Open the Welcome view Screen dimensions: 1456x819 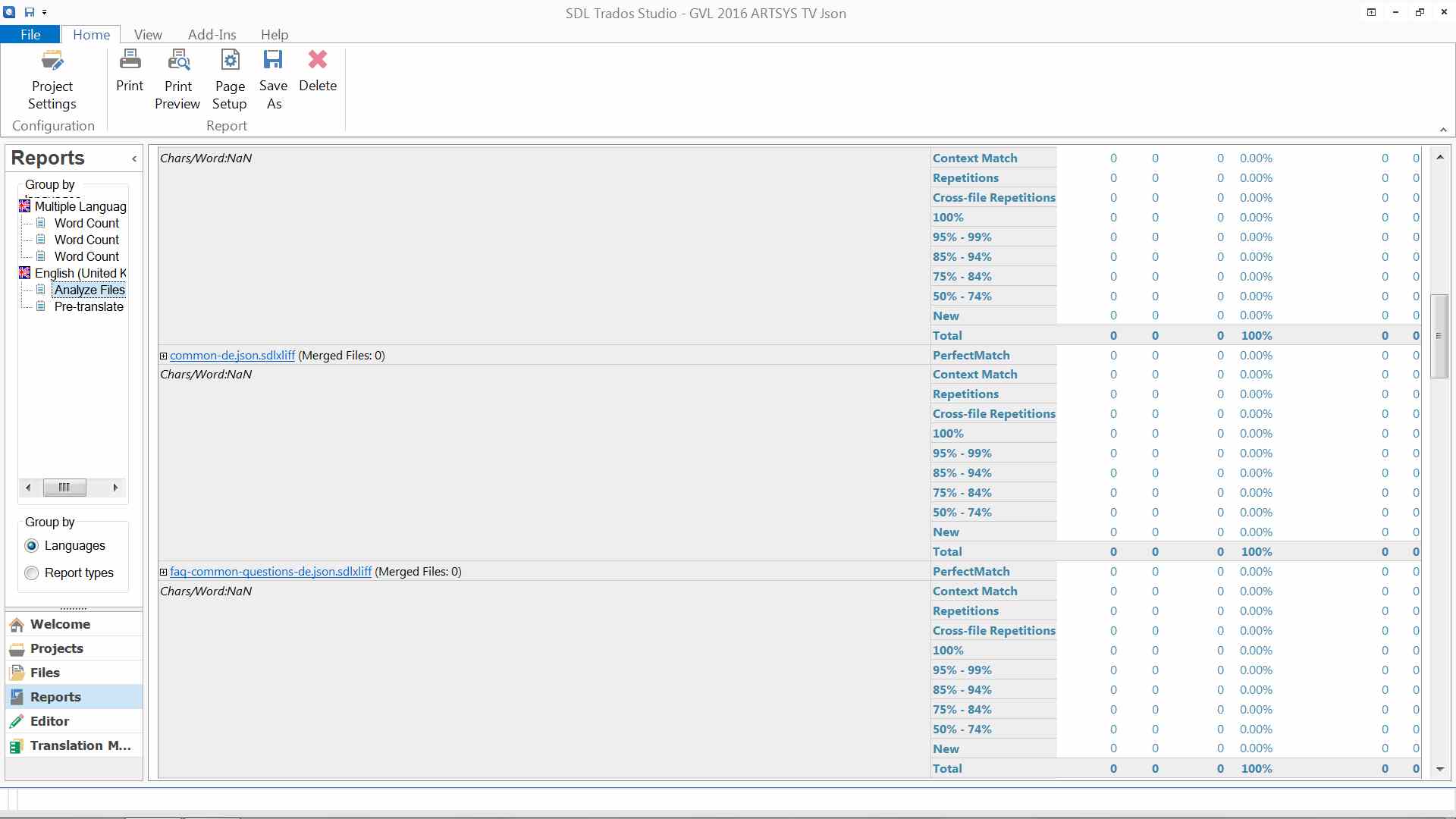coord(74,624)
